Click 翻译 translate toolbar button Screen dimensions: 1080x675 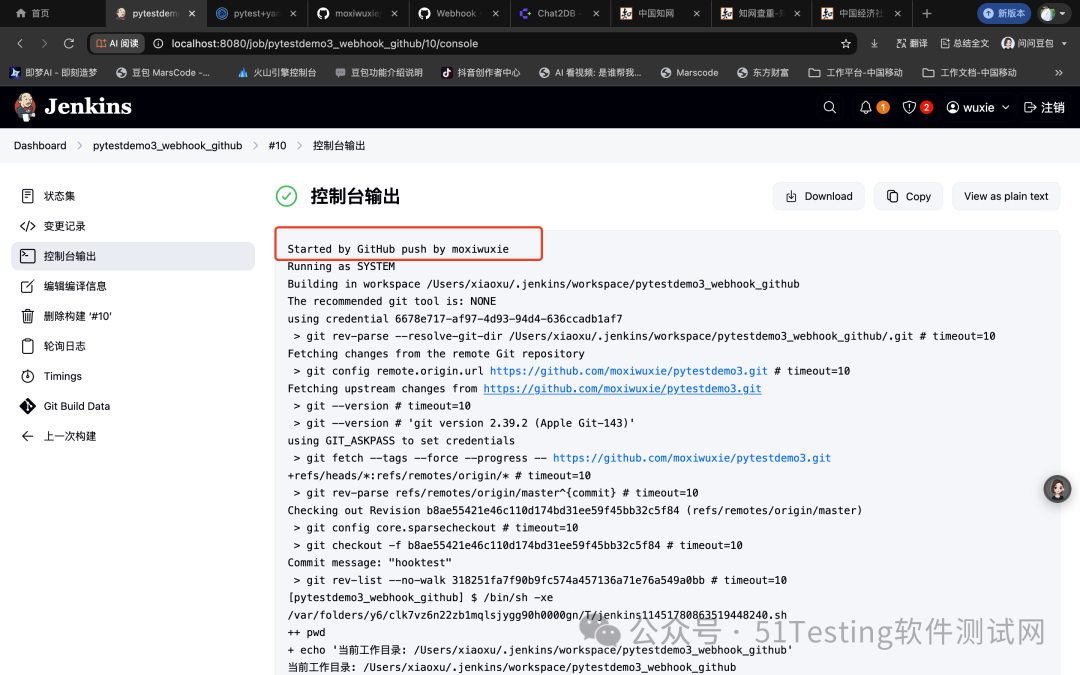click(911, 43)
